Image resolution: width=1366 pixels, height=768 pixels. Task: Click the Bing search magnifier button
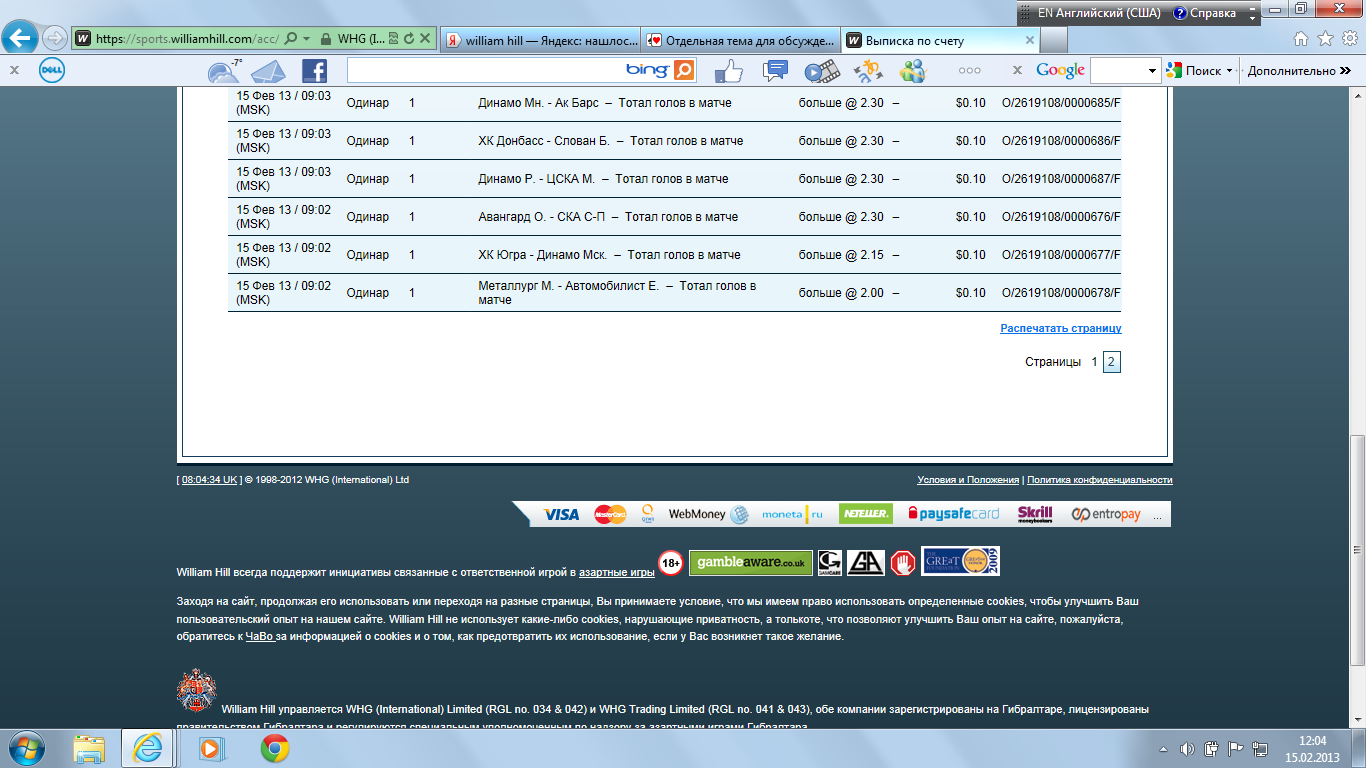tap(684, 70)
